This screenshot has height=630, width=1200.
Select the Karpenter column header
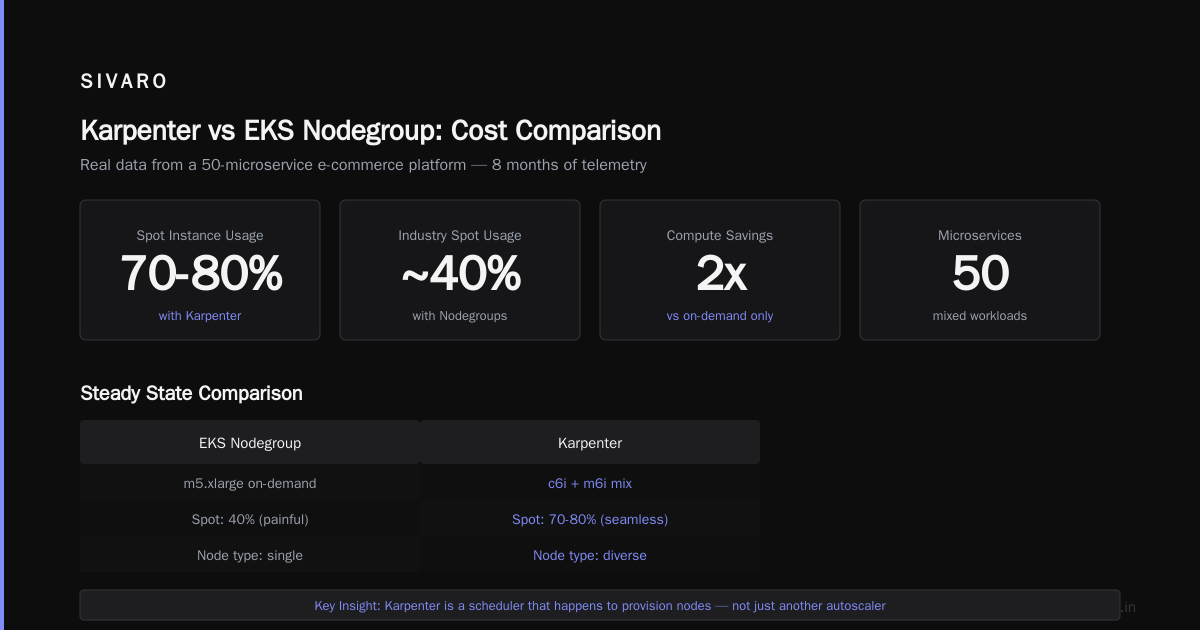[x=590, y=442]
